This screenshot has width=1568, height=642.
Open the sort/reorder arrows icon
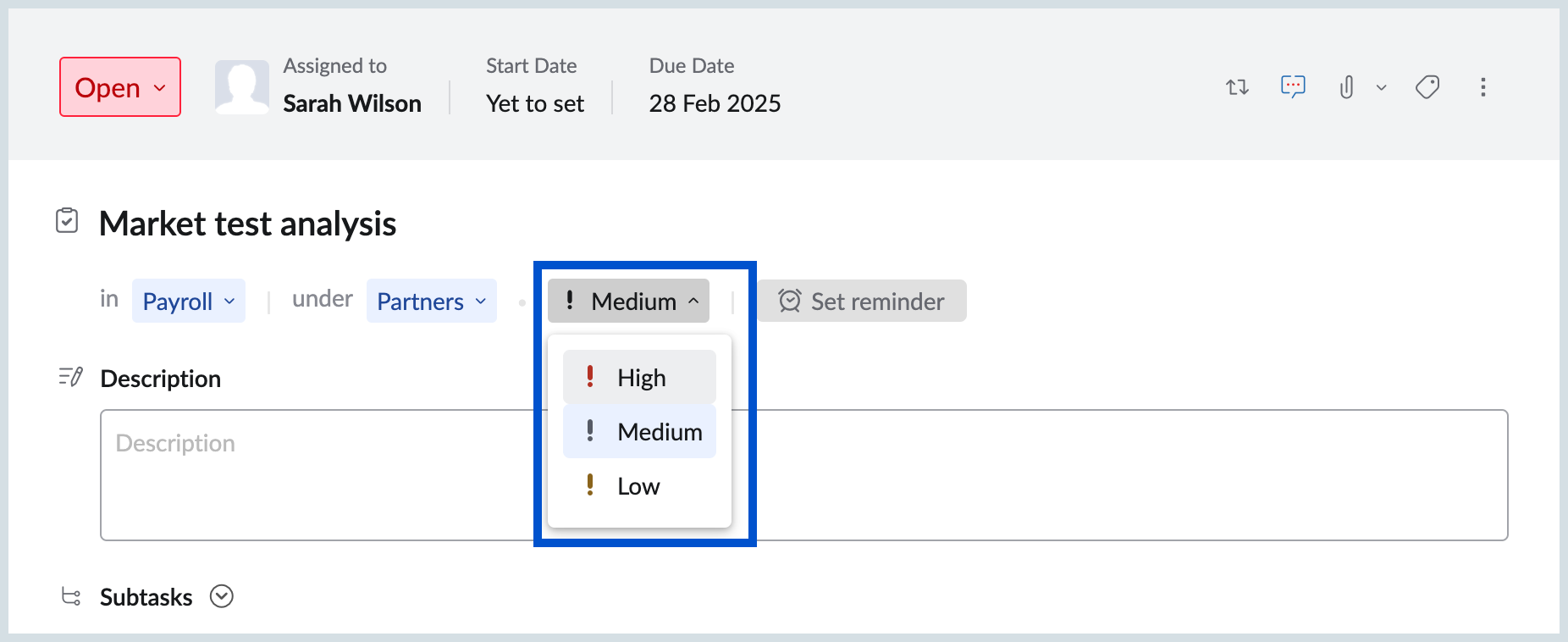pyautogui.click(x=1237, y=86)
